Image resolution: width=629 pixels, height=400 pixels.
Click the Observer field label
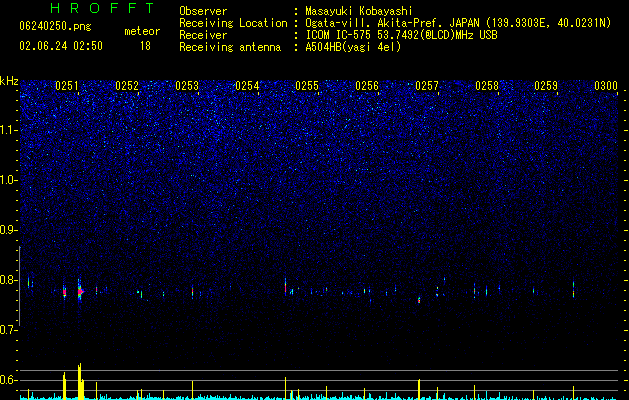(203, 11)
